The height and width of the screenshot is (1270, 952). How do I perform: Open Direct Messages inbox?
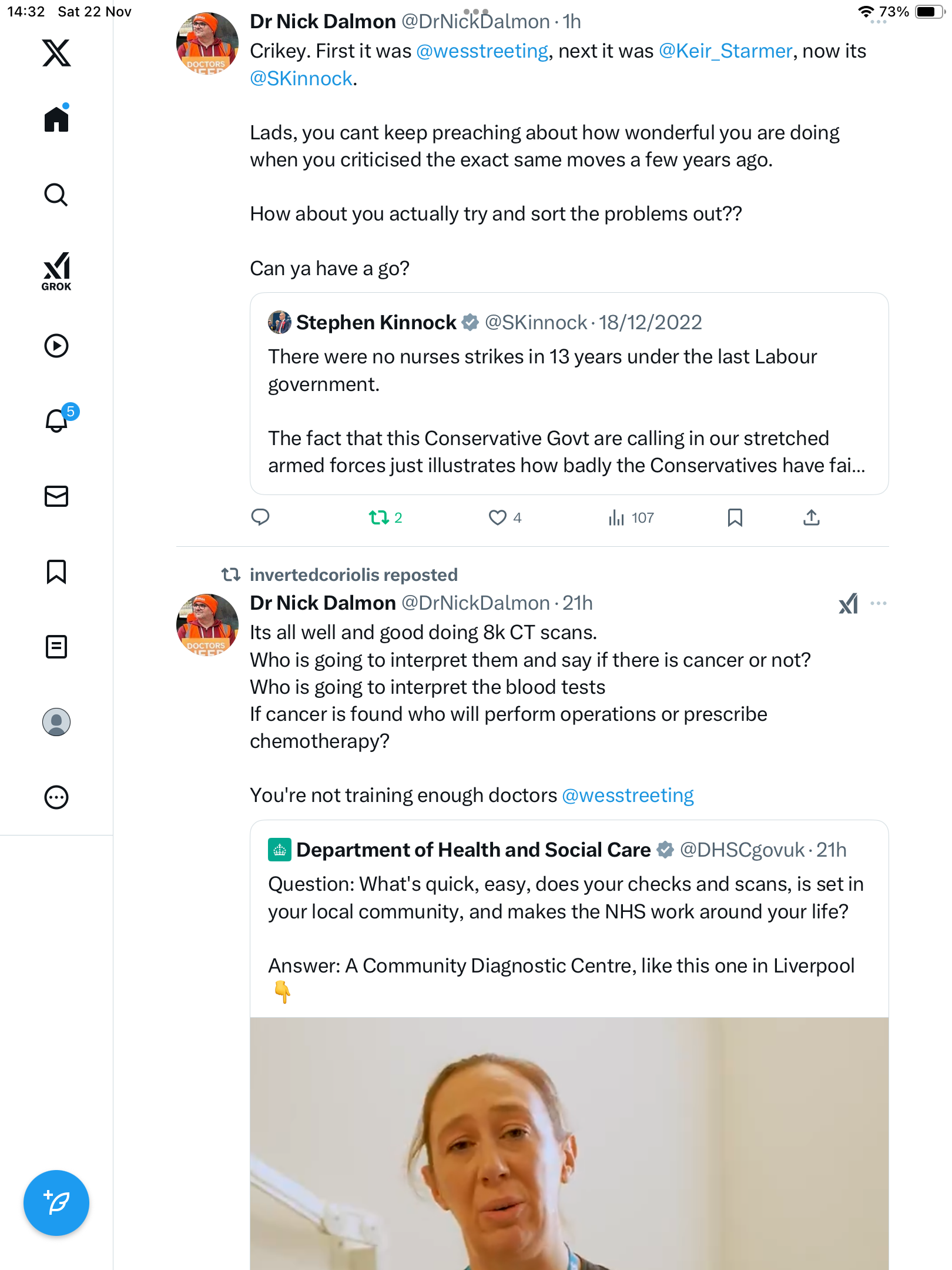[x=56, y=496]
